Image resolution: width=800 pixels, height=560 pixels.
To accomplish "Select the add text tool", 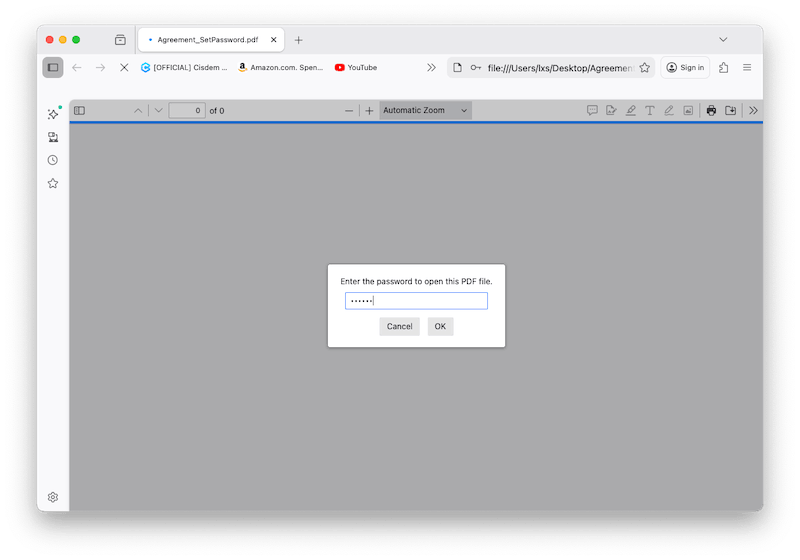I will click(x=649, y=111).
